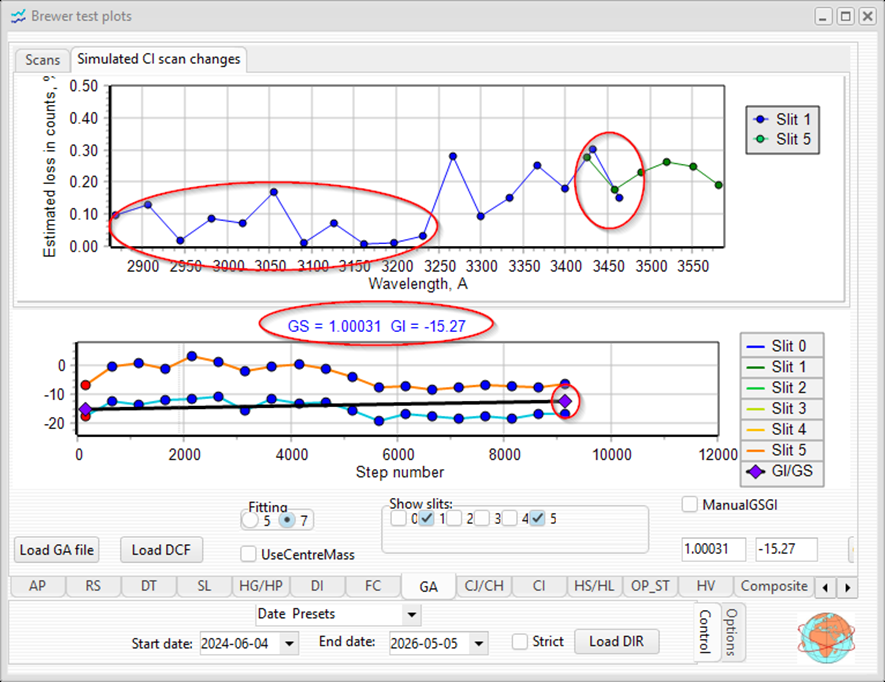Image resolution: width=885 pixels, height=682 pixels.
Task: Open the HS/HL tab
Action: 594,586
